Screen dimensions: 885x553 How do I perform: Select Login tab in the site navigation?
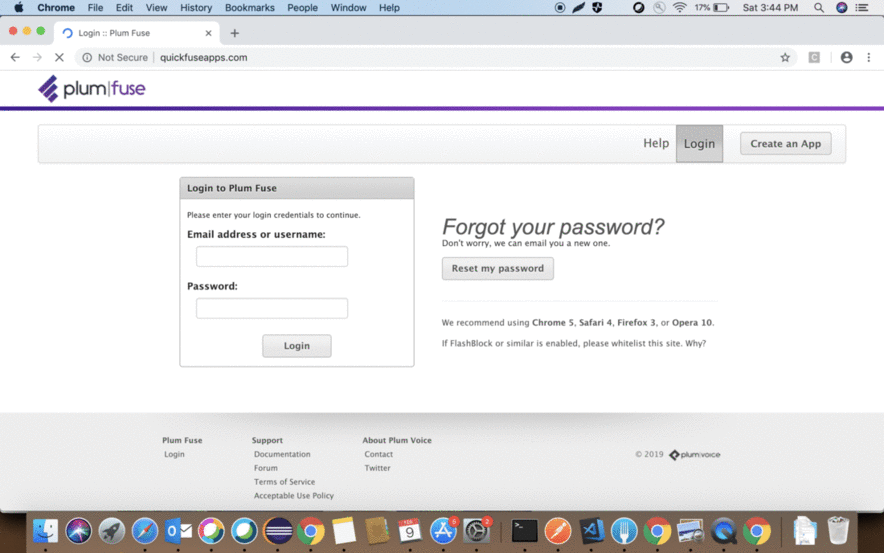pos(699,144)
